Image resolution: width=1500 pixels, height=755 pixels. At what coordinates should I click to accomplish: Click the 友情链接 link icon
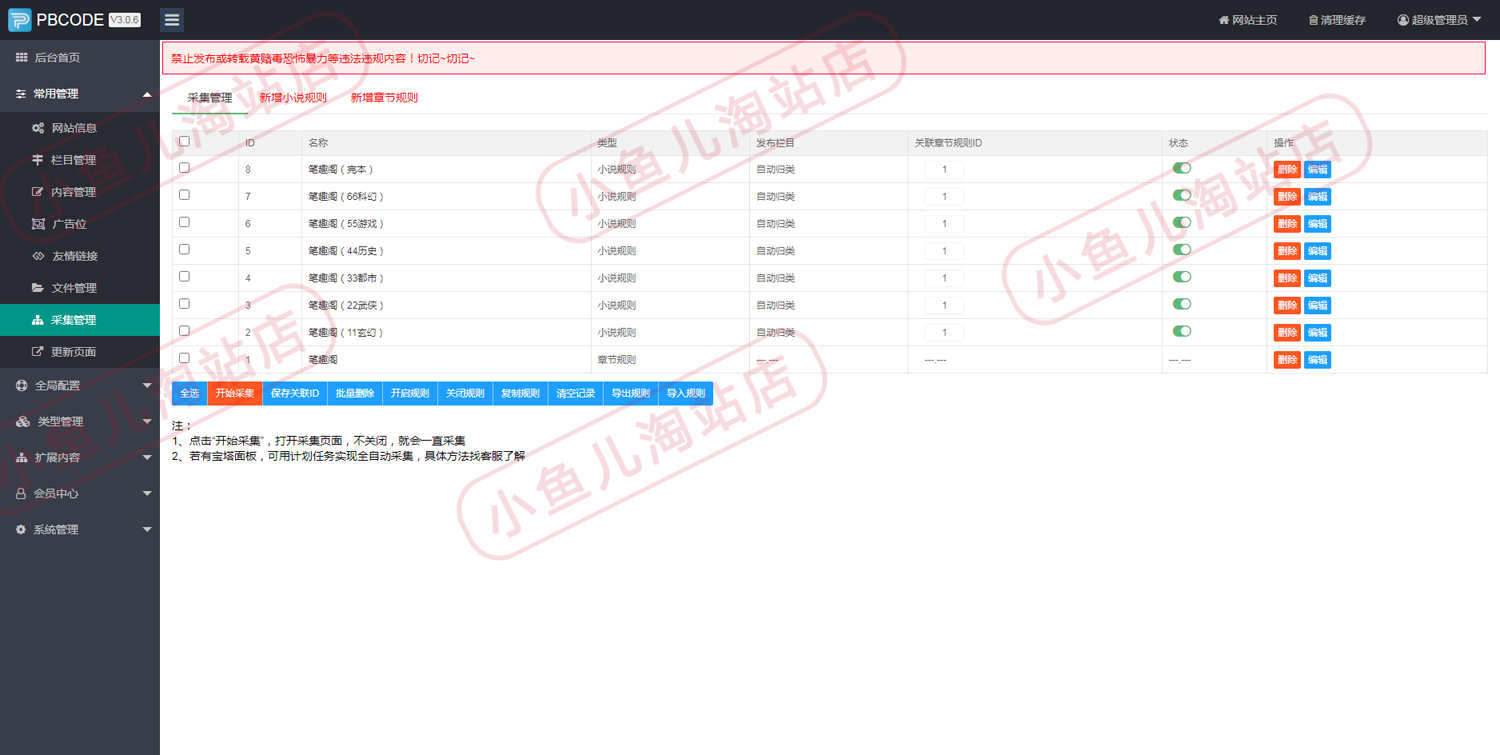38,256
